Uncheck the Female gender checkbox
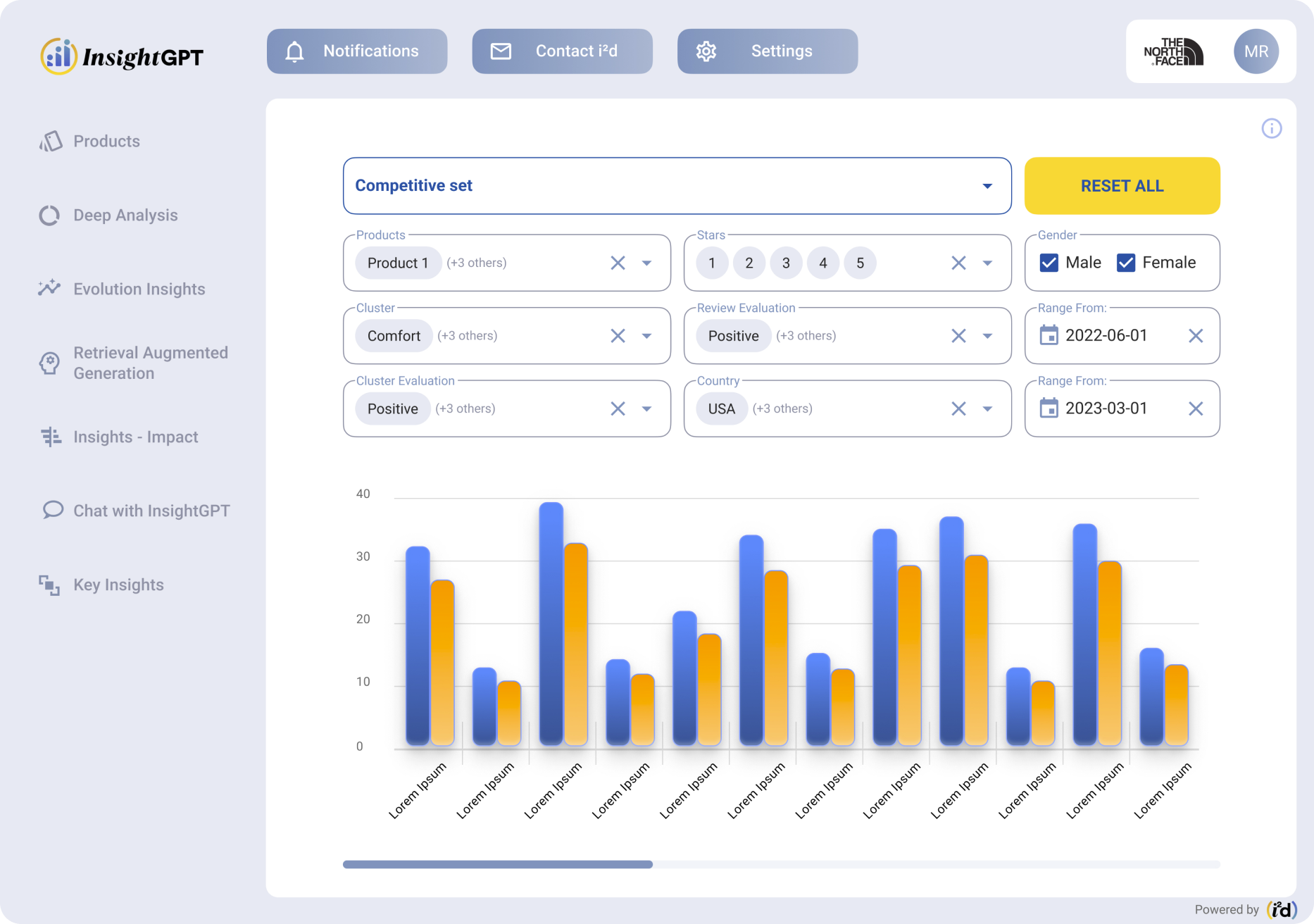Screen dimensions: 1314x924 point(1125,263)
